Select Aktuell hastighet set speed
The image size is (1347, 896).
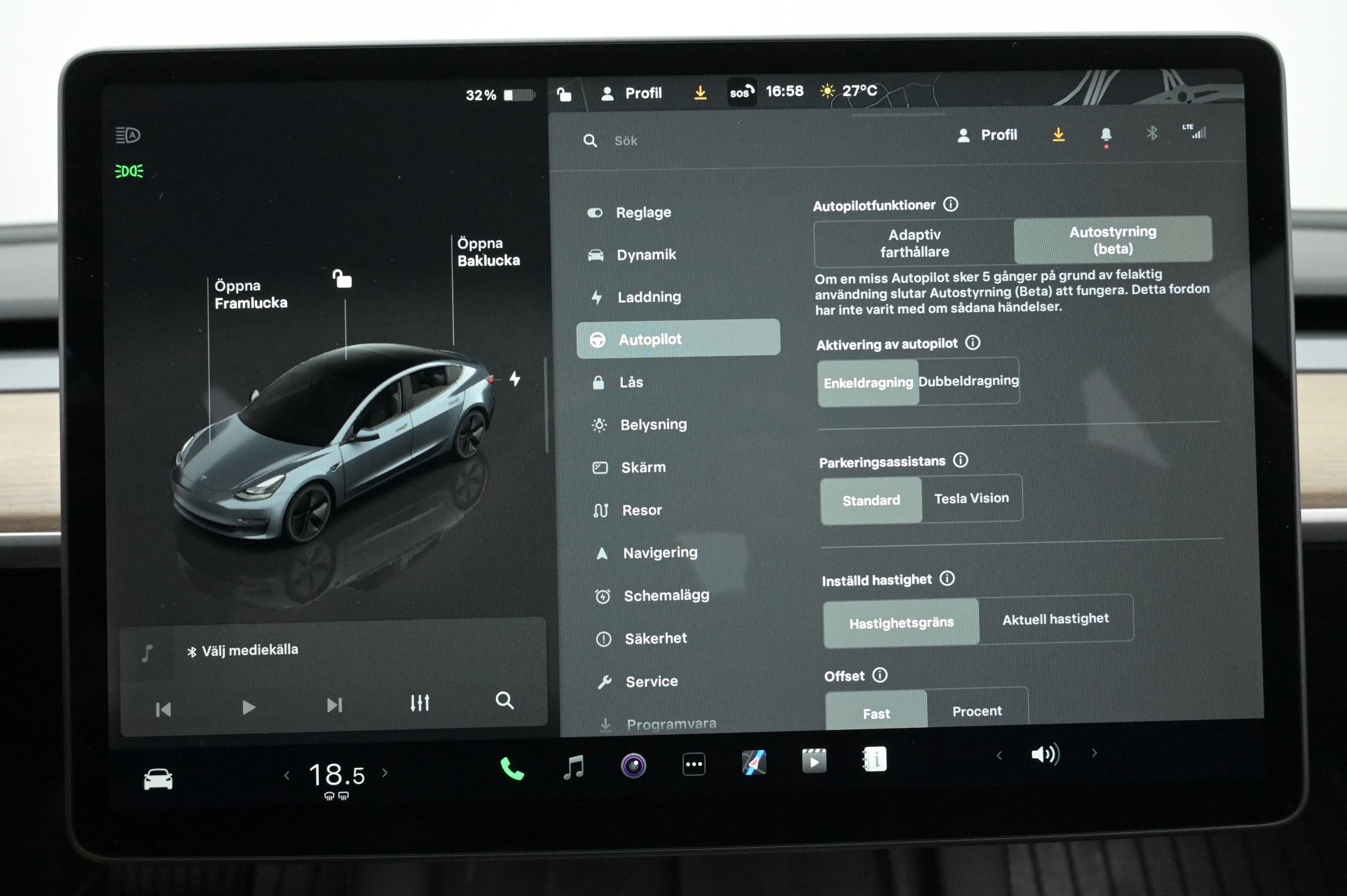tap(1056, 619)
